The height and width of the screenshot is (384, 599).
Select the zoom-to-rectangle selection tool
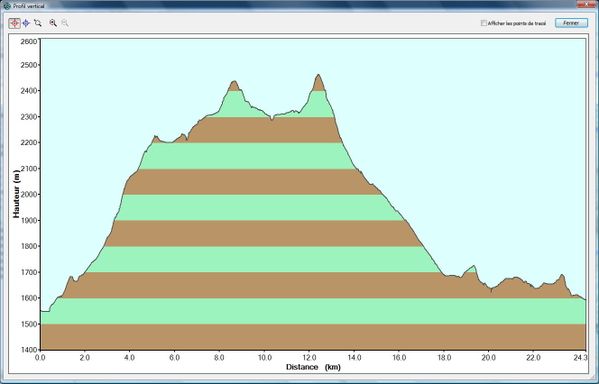(x=37, y=23)
